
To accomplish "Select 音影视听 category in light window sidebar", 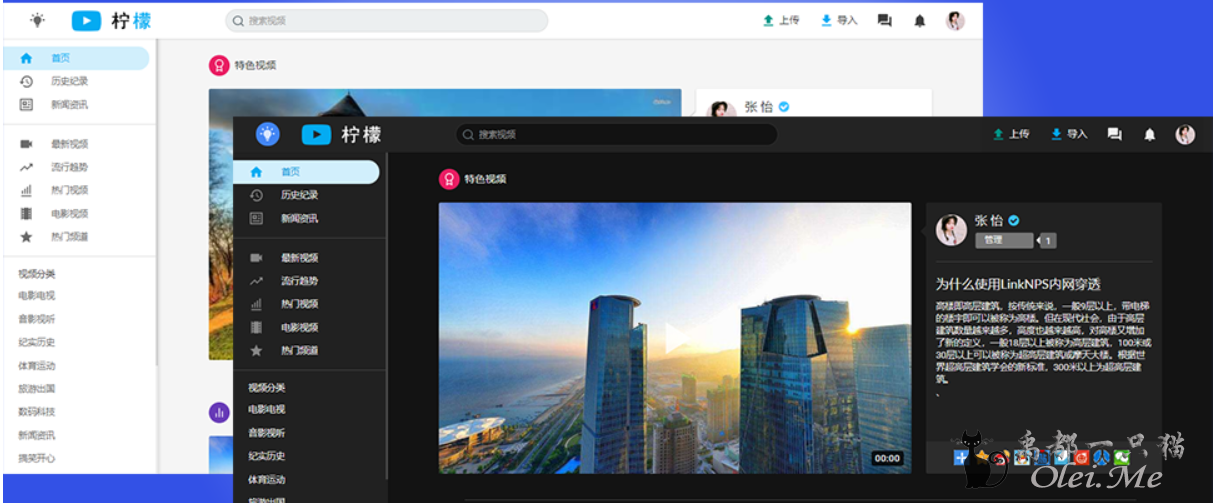I will pyautogui.click(x=37, y=319).
